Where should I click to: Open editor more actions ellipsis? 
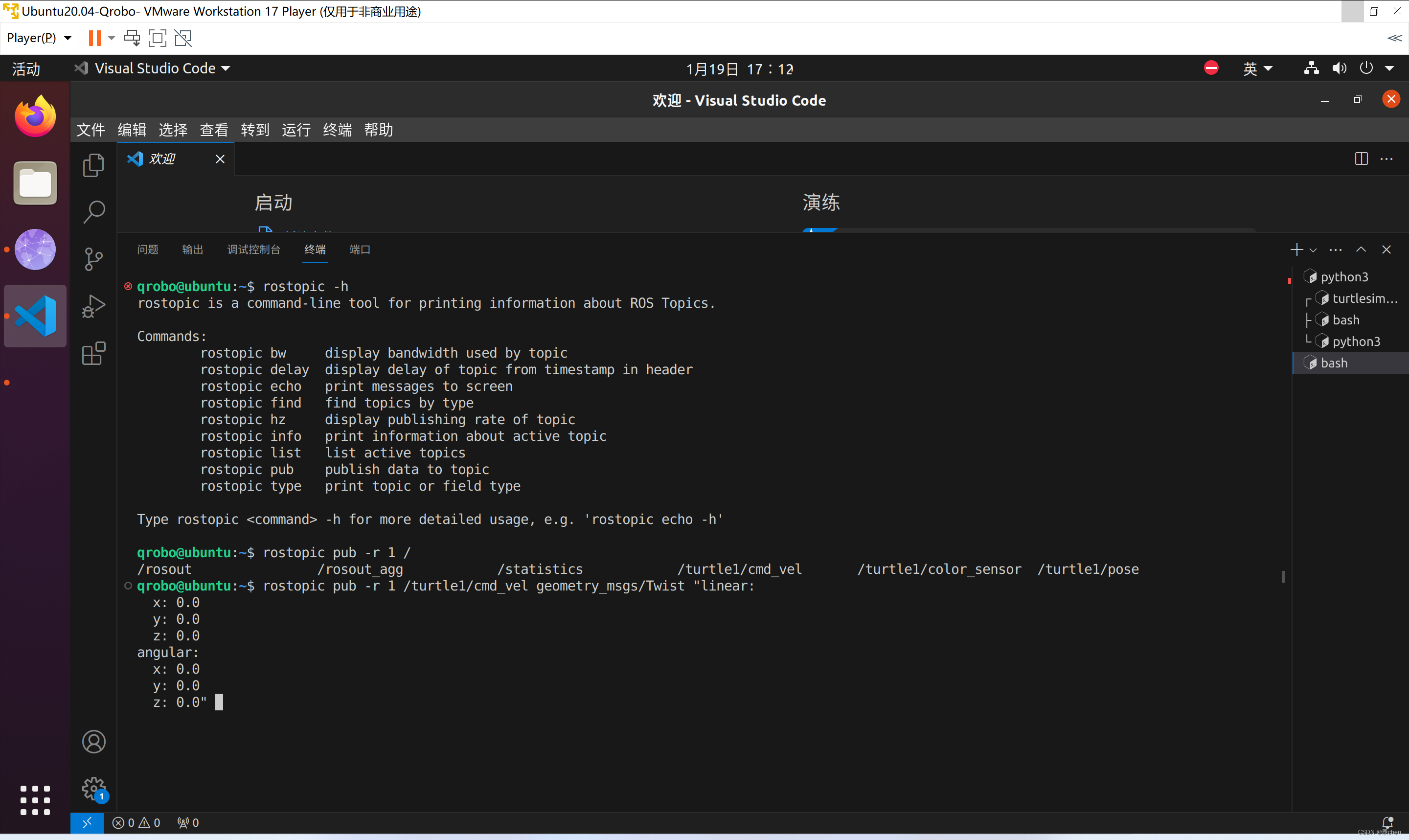click(x=1386, y=159)
